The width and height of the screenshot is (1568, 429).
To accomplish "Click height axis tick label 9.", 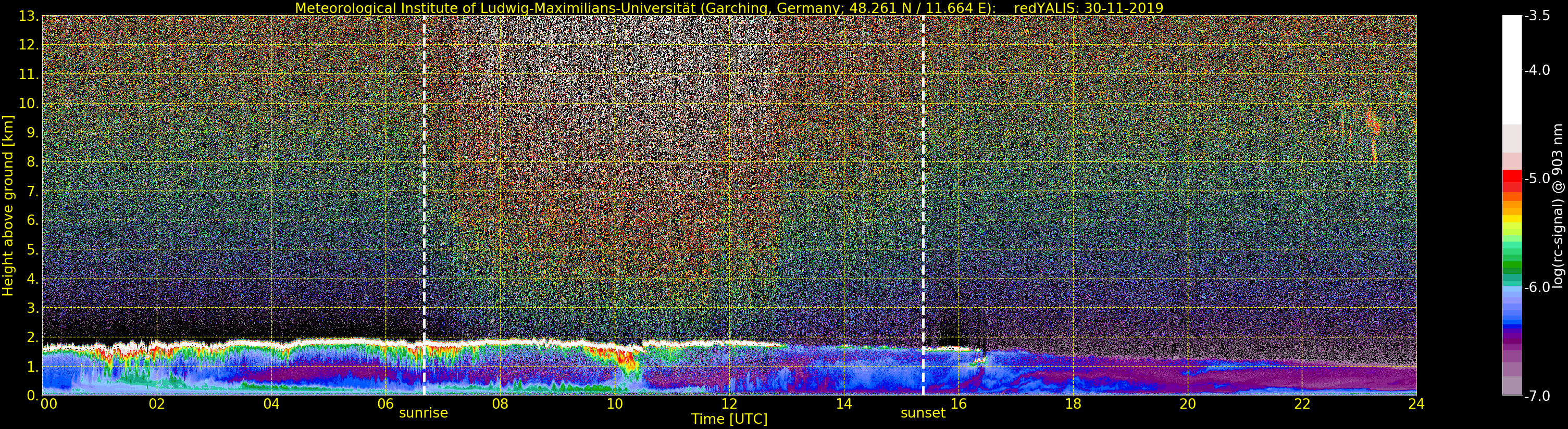I will click(32, 133).
